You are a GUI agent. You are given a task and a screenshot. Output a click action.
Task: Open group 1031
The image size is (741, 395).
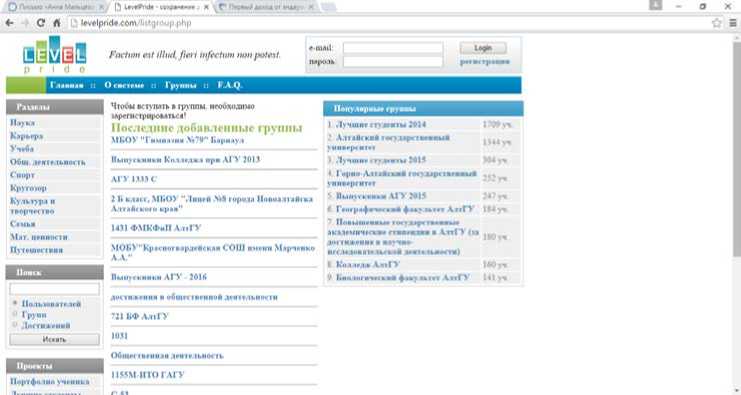tap(119, 336)
